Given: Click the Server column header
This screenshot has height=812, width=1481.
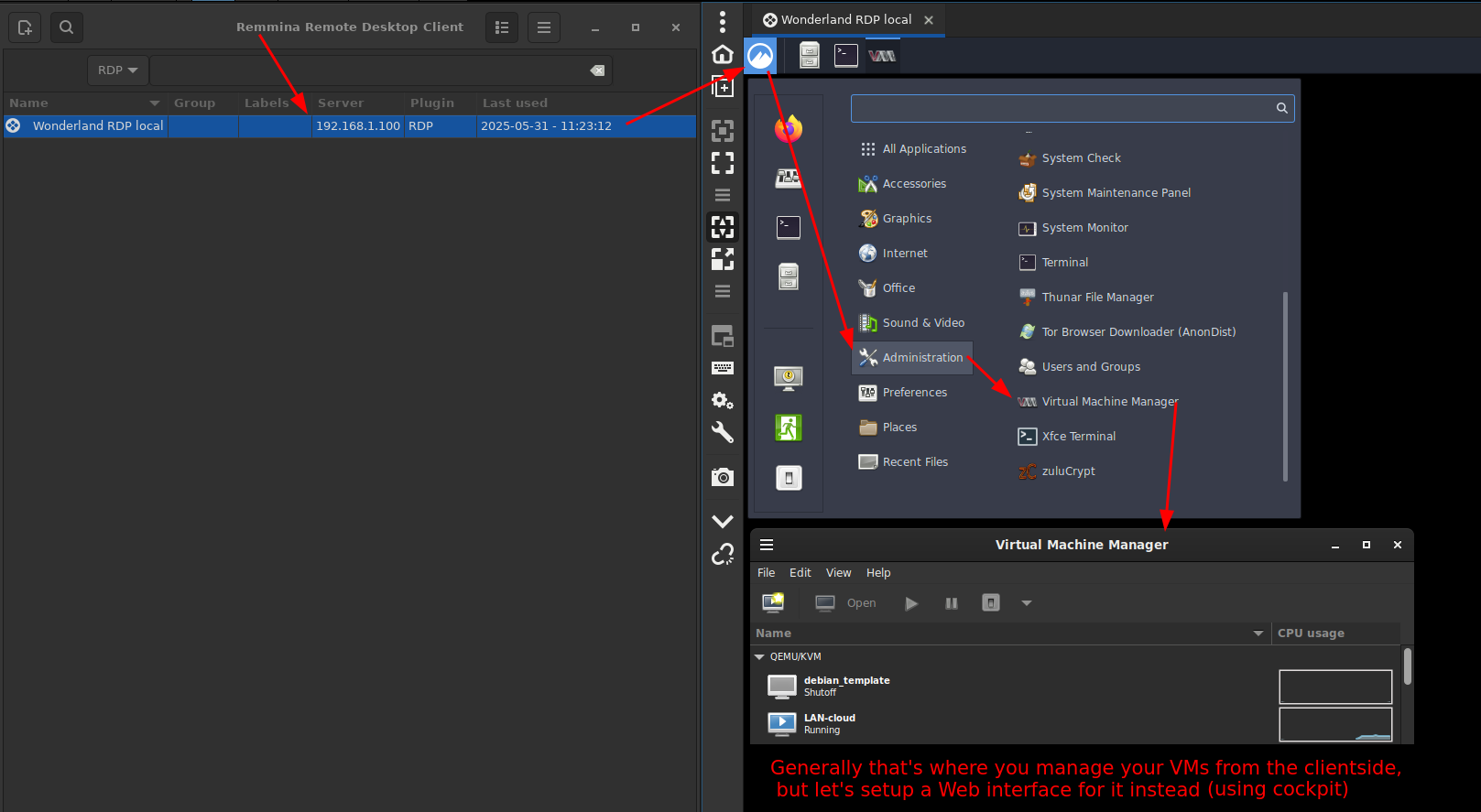Looking at the screenshot, I should point(357,103).
